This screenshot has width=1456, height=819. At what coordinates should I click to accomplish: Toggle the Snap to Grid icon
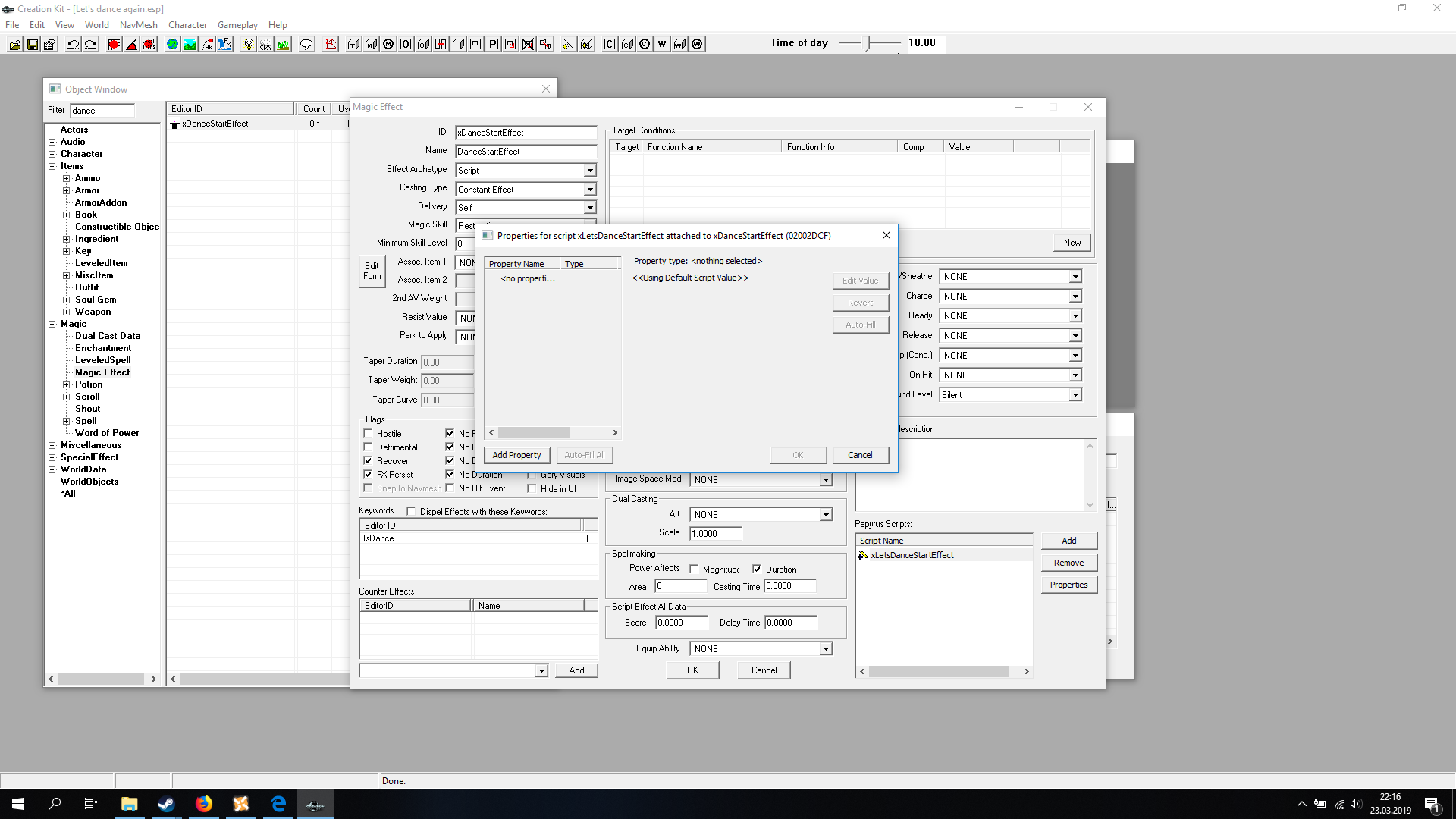click(x=114, y=44)
